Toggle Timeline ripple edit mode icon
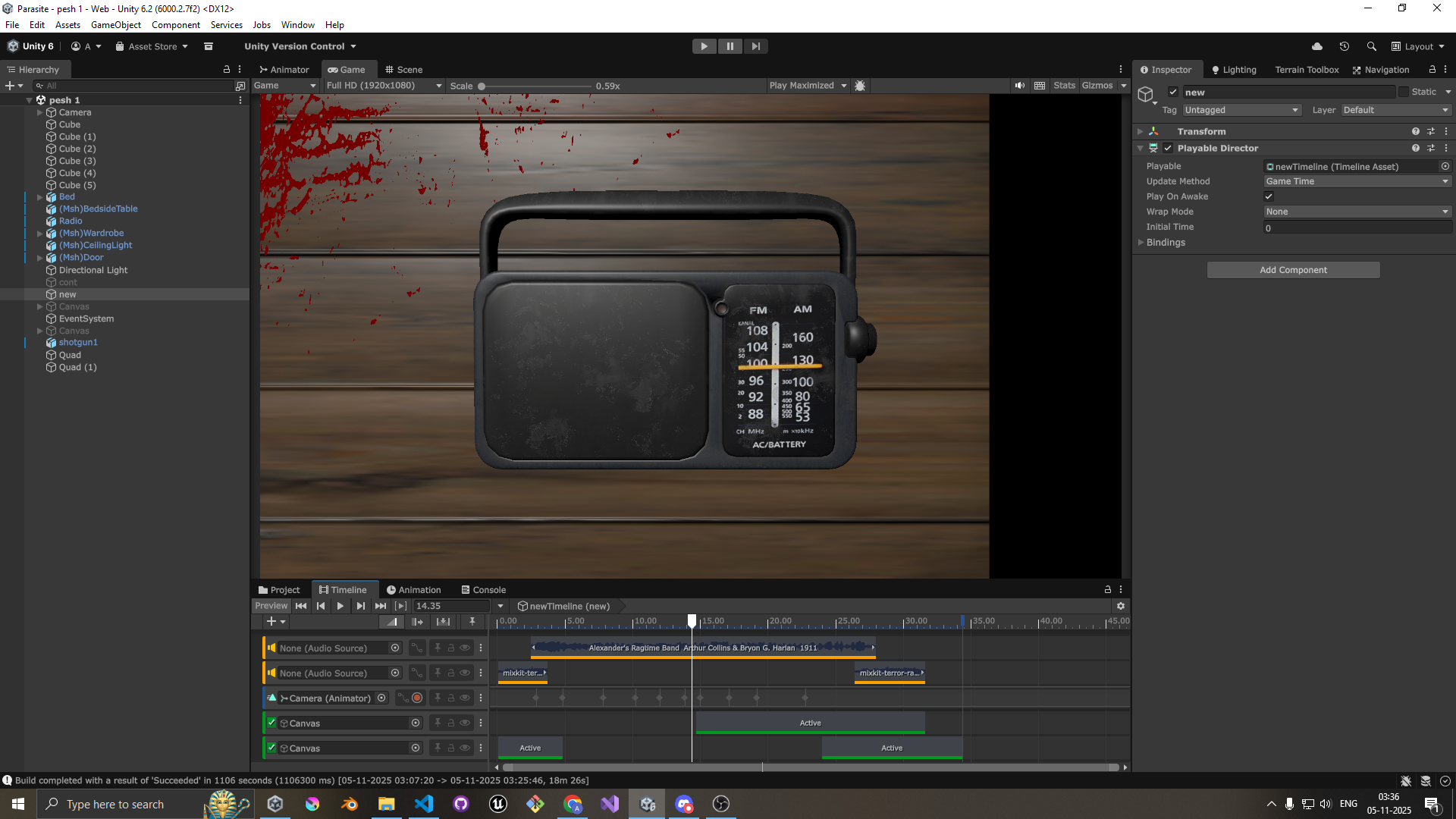 418,622
